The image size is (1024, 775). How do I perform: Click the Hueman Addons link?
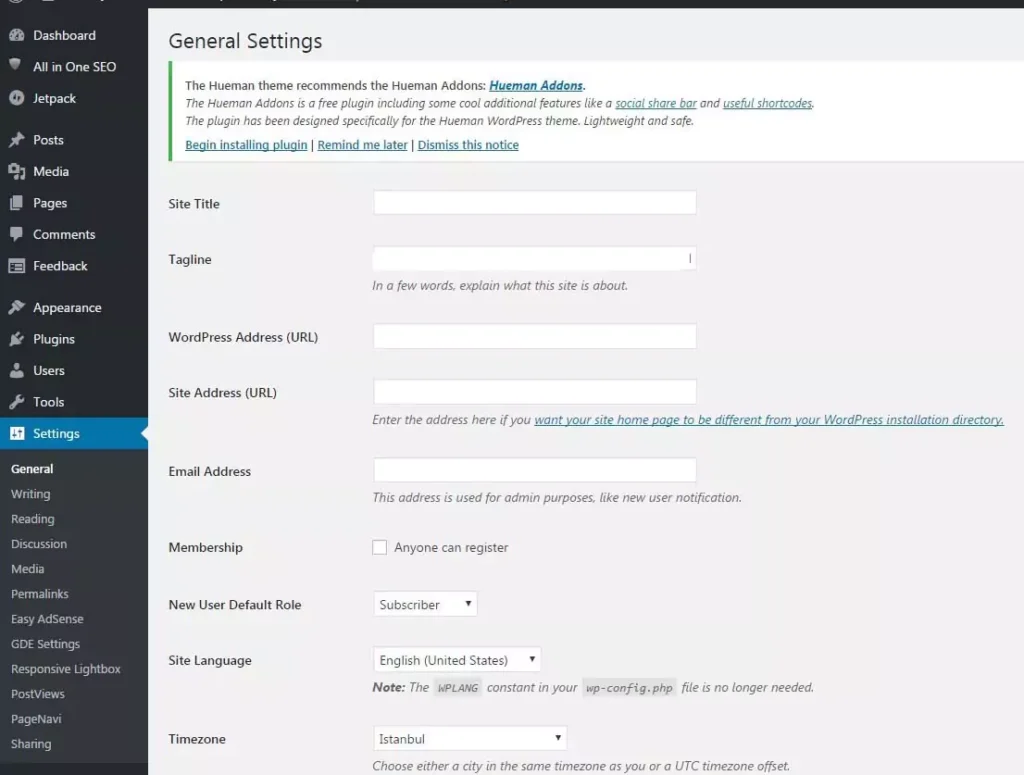click(536, 86)
